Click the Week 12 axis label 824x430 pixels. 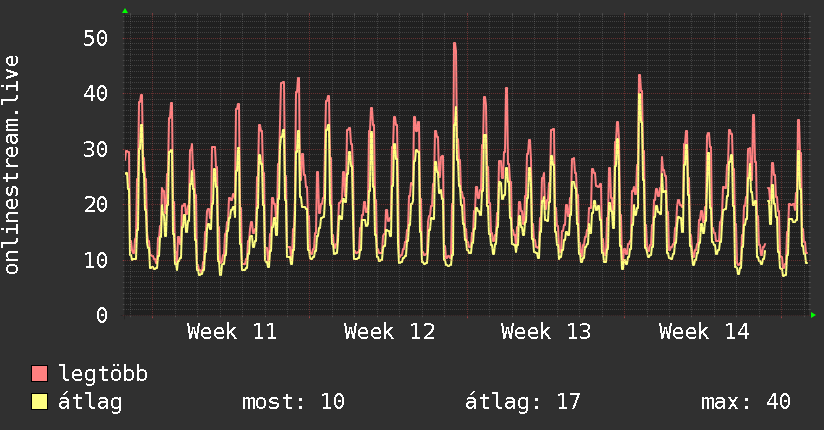[389, 332]
